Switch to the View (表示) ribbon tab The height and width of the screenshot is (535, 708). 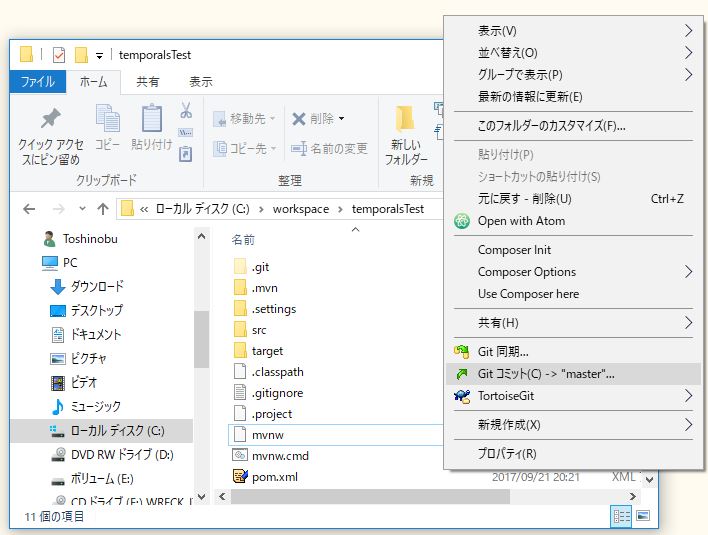(201, 82)
